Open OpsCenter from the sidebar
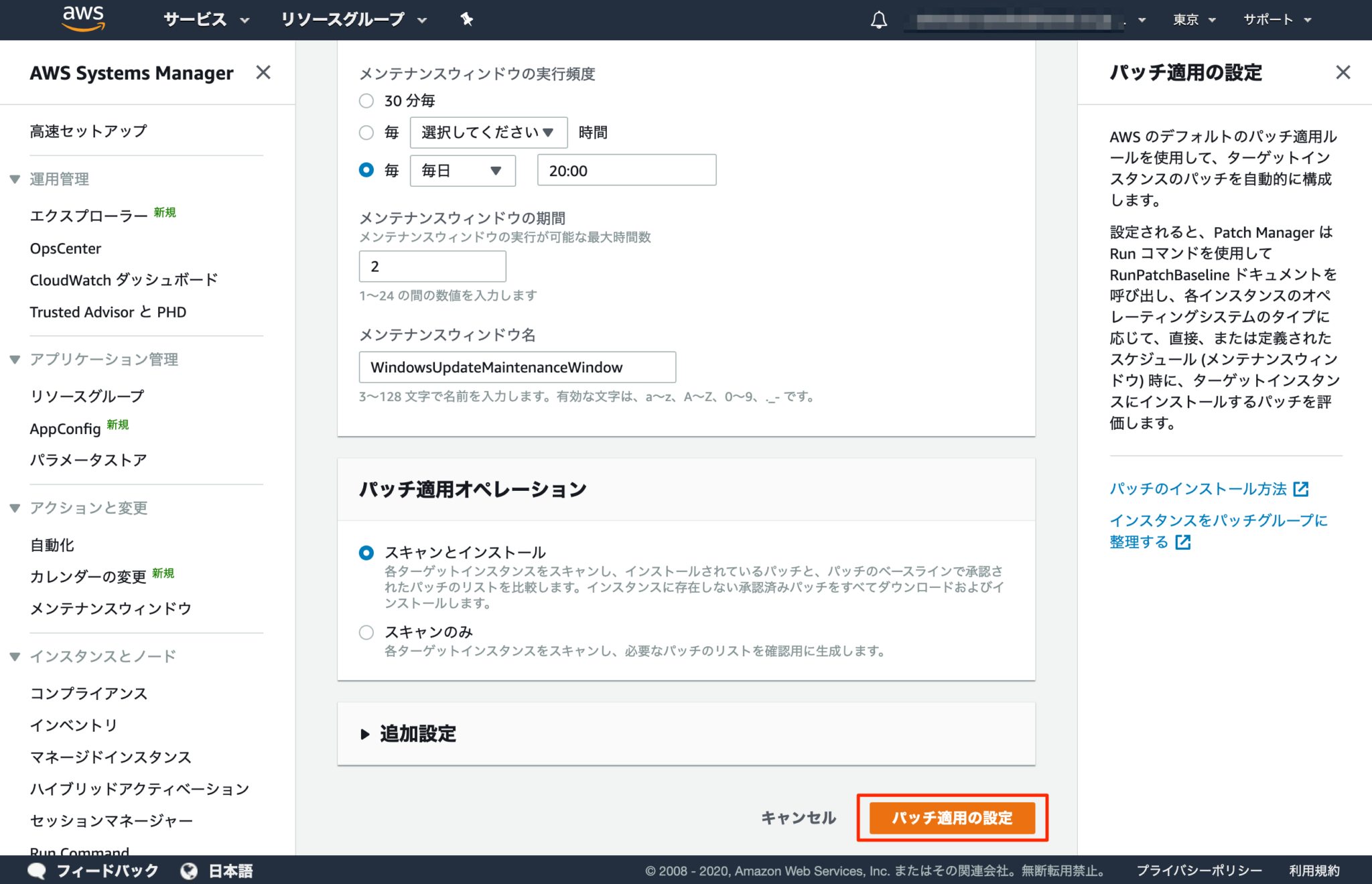The width and height of the screenshot is (1372, 884). click(x=65, y=248)
